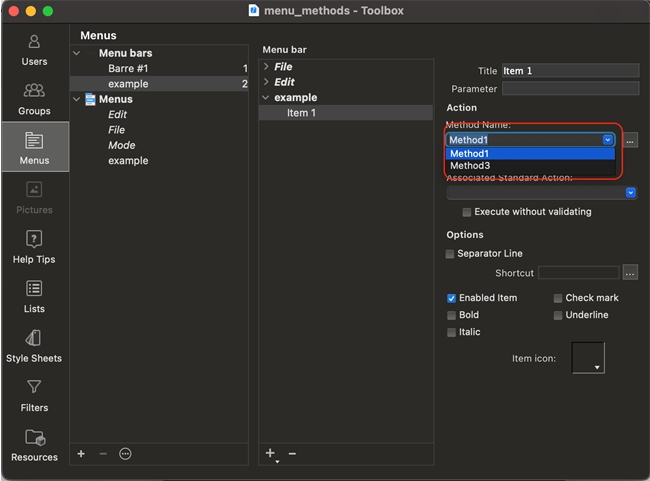The image size is (650, 481).
Task: Open the Lists section in sidebar
Action: (x=35, y=296)
